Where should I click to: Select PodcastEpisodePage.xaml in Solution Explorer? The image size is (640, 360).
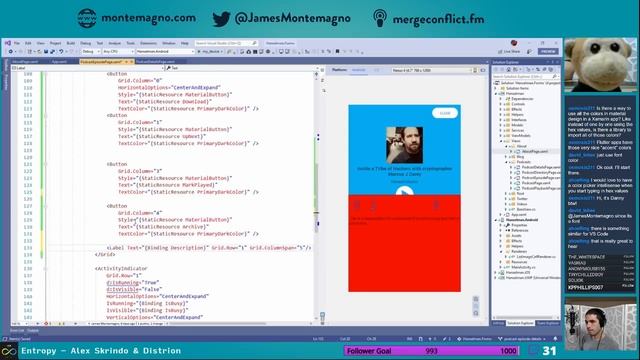[540, 178]
